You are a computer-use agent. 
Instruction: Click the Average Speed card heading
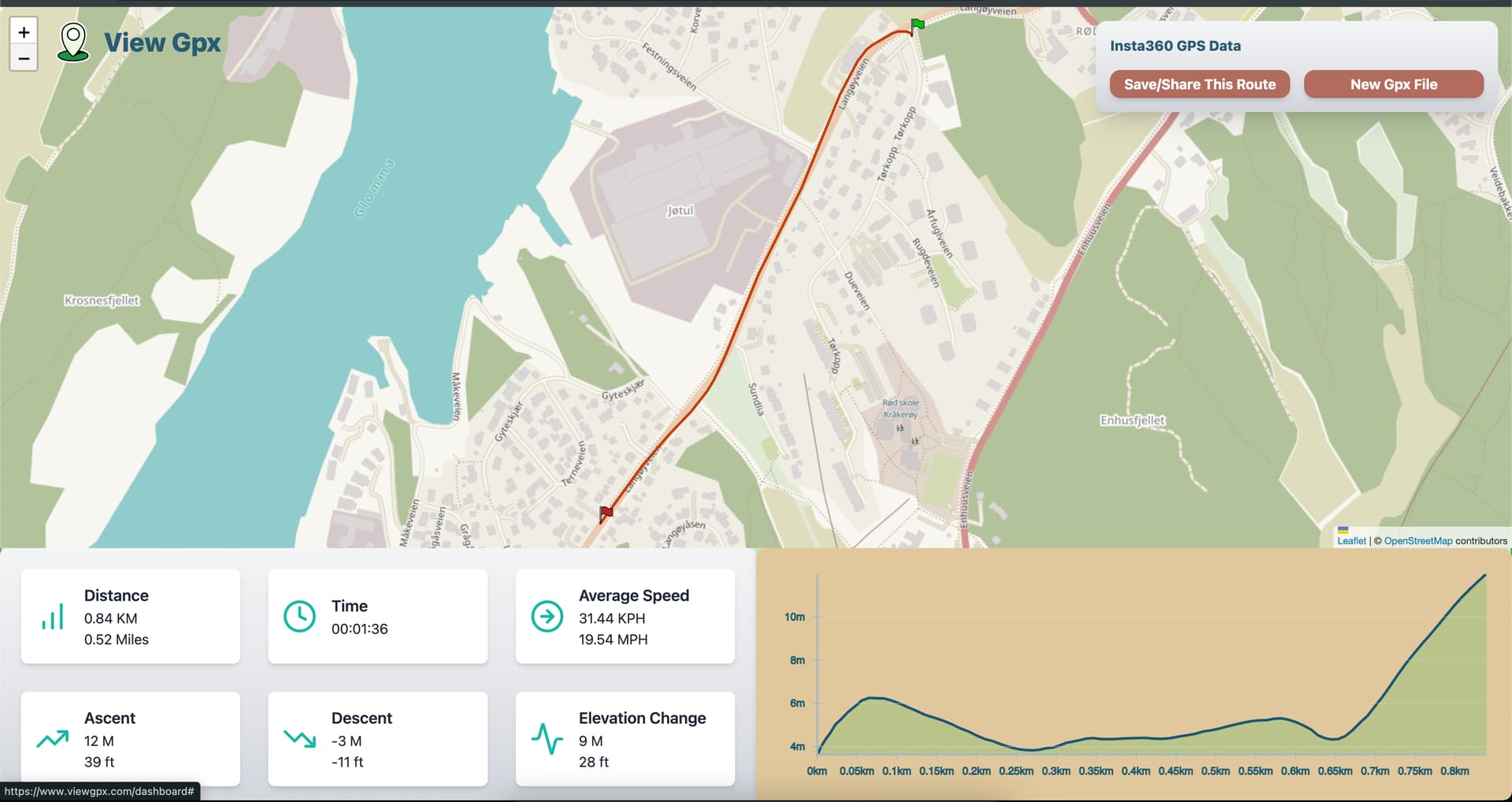click(x=634, y=596)
